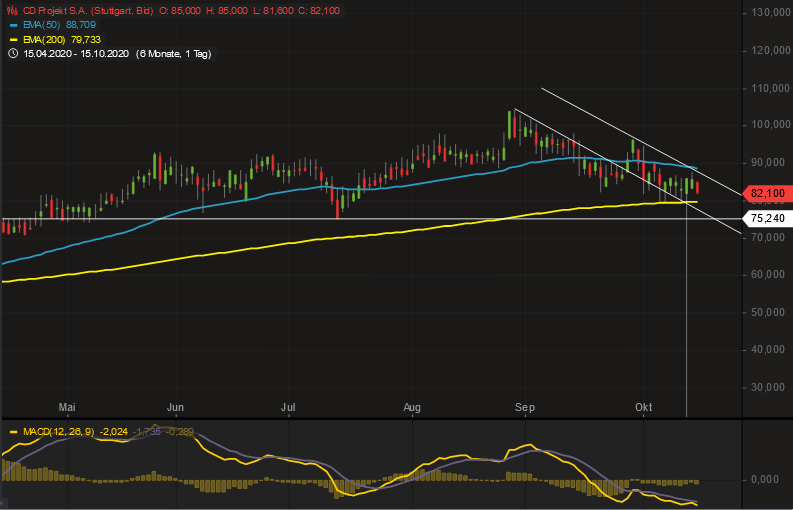This screenshot has width=793, height=510.
Task: Click the O: 85,000 opening value in header
Action: [x=180, y=10]
